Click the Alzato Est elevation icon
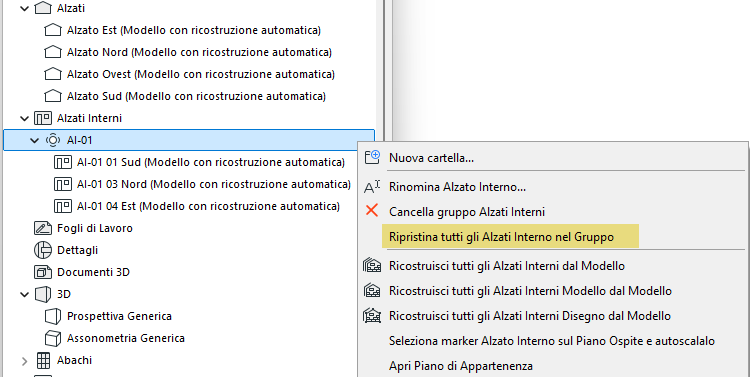This screenshot has width=750, height=377. 53,30
